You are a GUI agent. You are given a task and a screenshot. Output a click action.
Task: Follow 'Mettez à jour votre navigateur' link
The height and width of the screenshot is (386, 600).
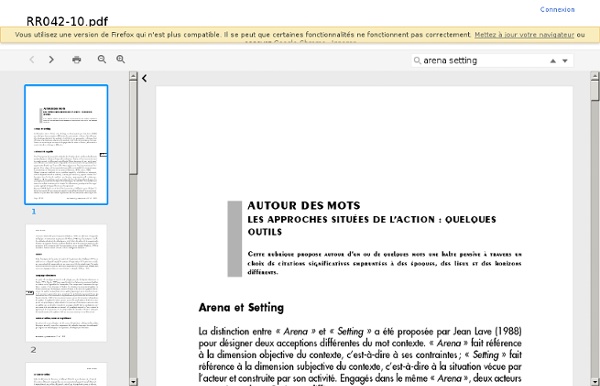click(524, 34)
